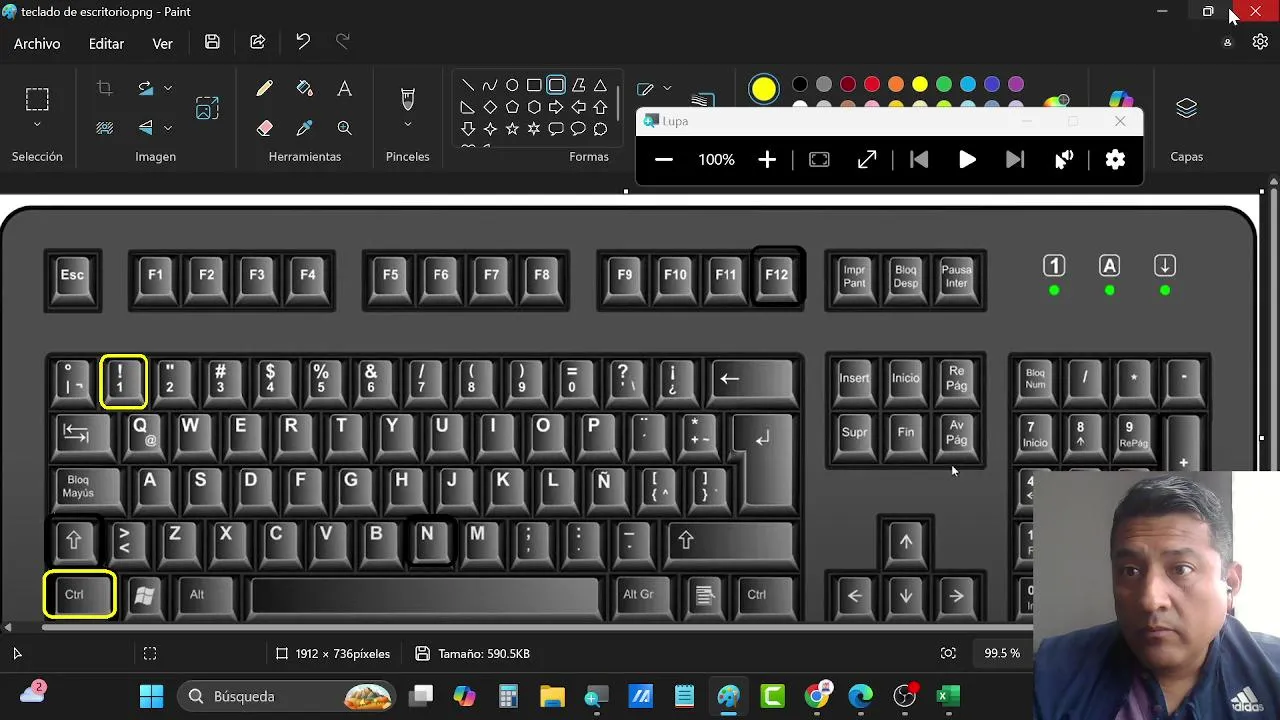Pick the diagonal line shape
Viewport: 1280px width, 720px height.
(467, 85)
